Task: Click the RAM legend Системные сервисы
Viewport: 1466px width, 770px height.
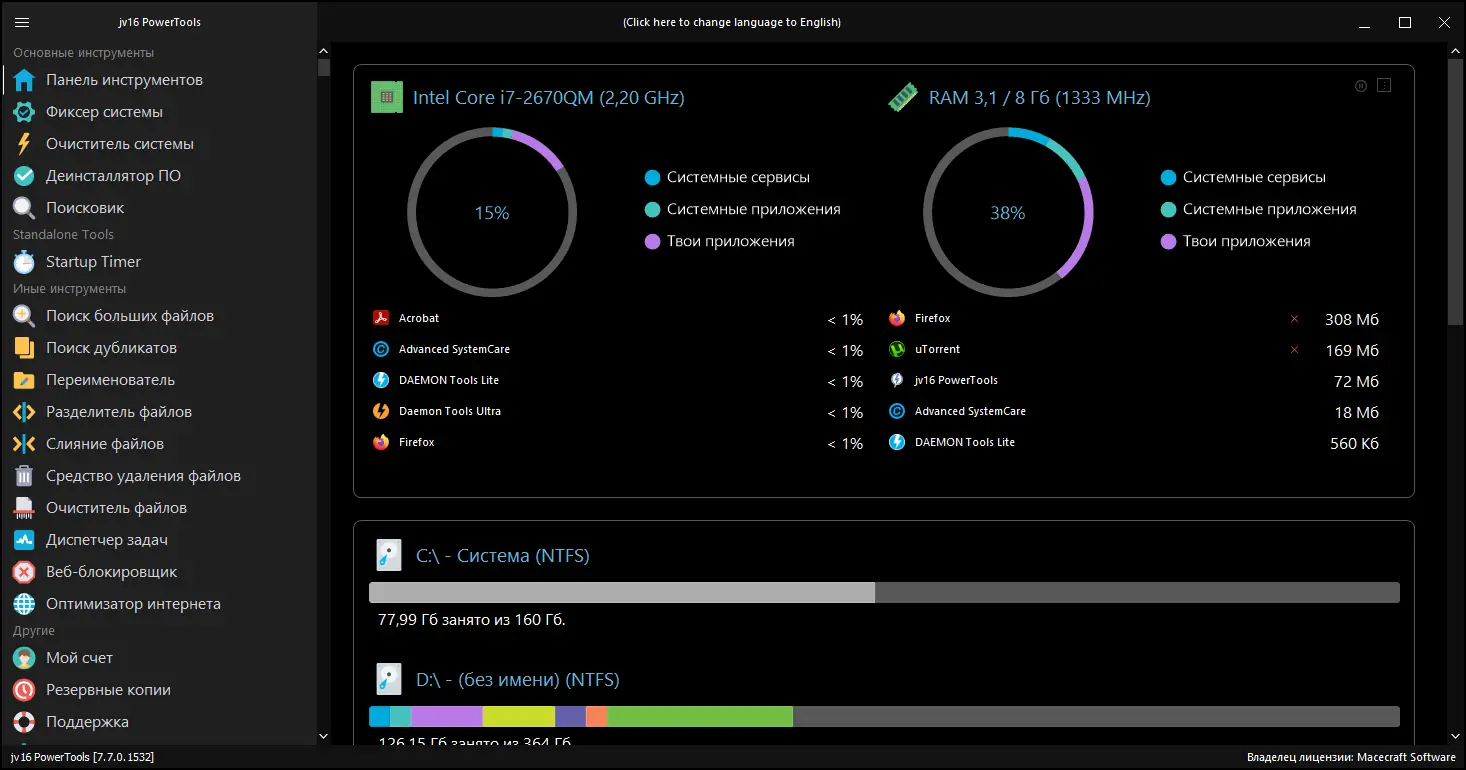Action: tap(1254, 177)
